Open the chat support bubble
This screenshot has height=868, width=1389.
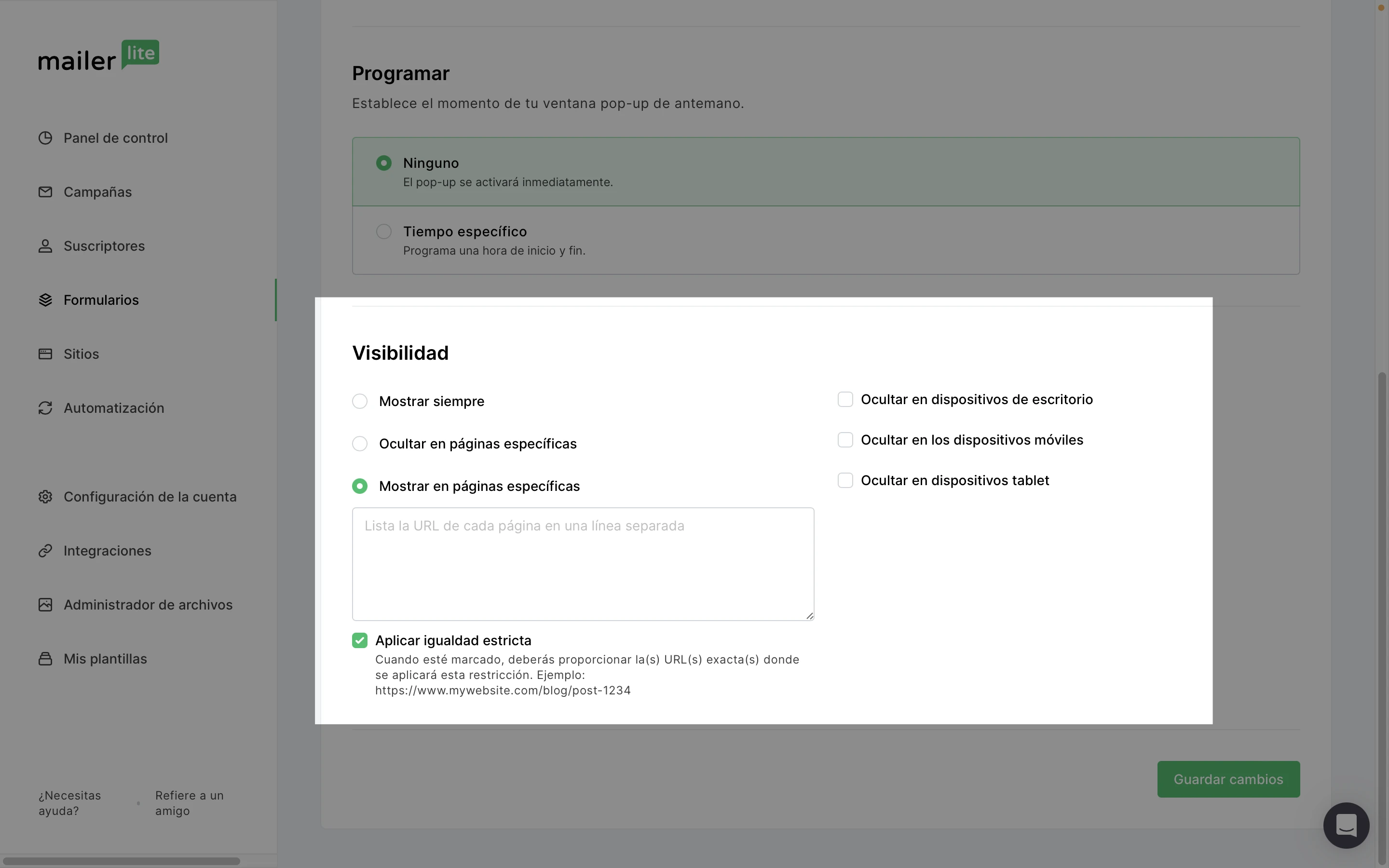1346,825
